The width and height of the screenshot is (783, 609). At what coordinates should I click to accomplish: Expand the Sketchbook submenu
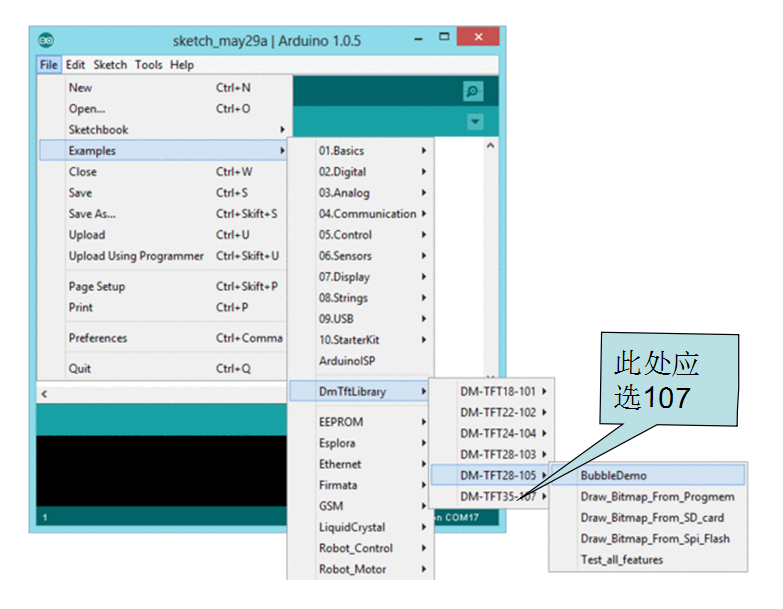163,130
